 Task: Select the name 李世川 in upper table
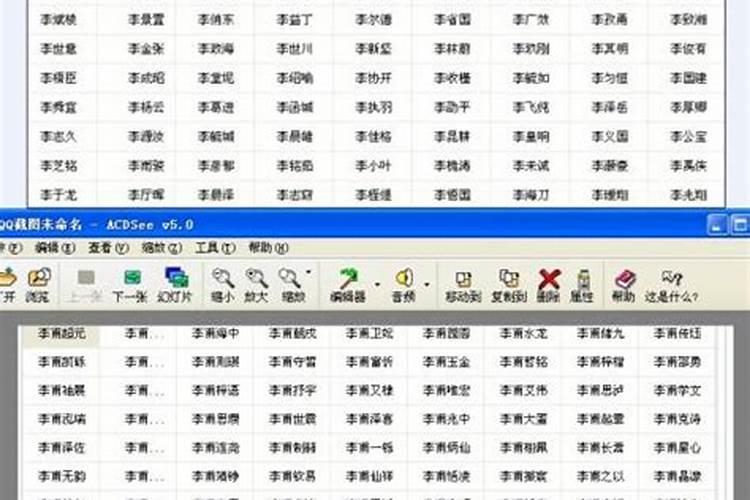[x=294, y=49]
